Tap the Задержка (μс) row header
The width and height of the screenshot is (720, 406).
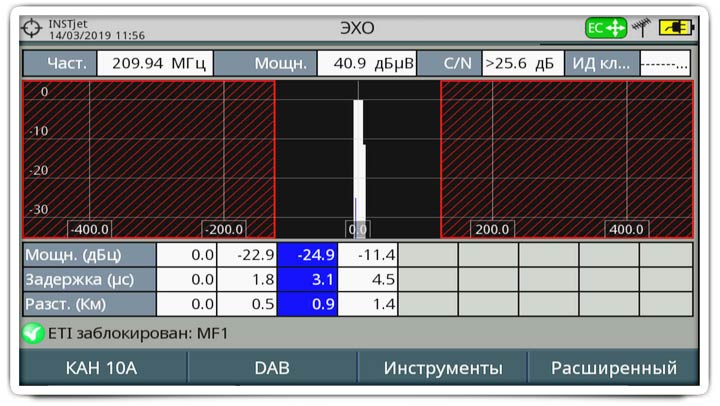pos(90,279)
